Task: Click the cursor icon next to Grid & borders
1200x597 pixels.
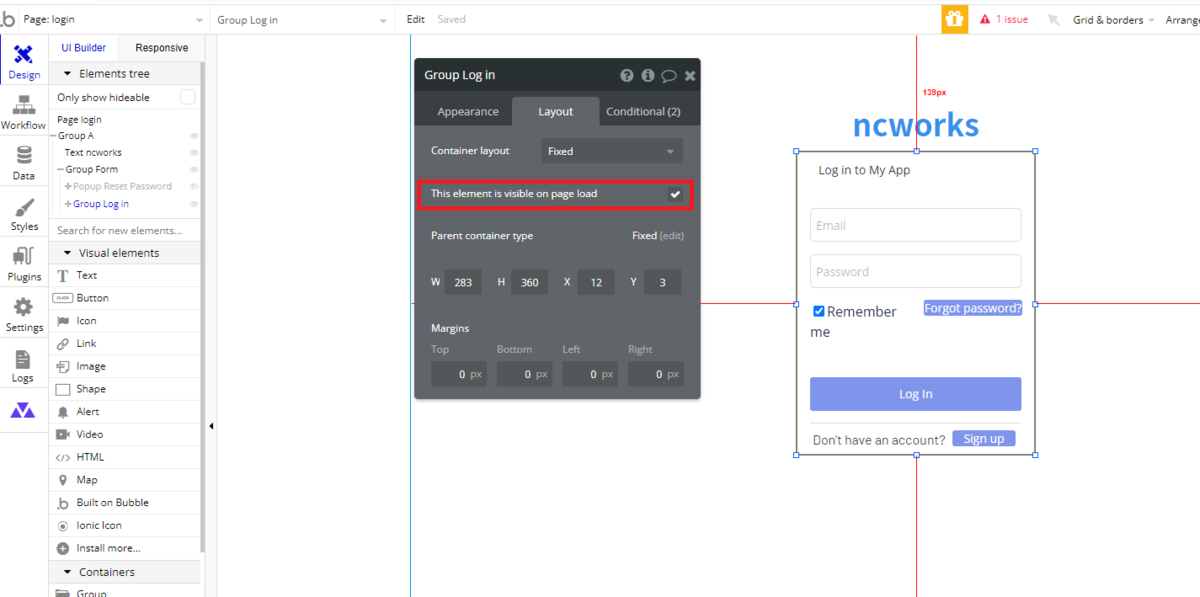Action: [1054, 20]
